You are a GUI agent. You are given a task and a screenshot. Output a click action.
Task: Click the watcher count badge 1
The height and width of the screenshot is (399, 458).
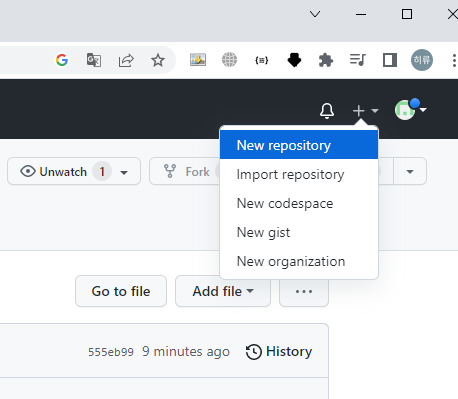102,171
